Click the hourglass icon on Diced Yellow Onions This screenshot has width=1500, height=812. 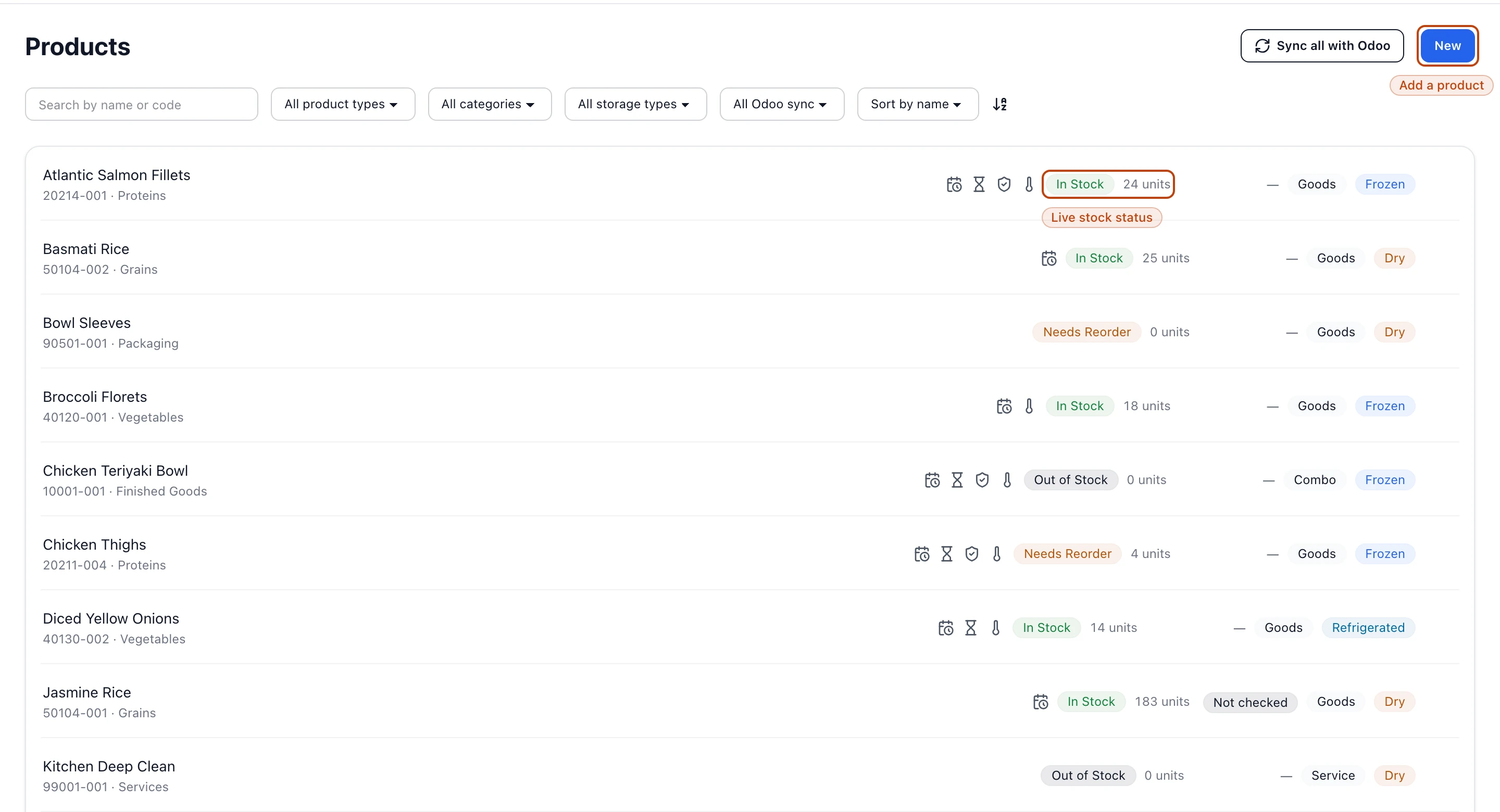click(x=971, y=628)
